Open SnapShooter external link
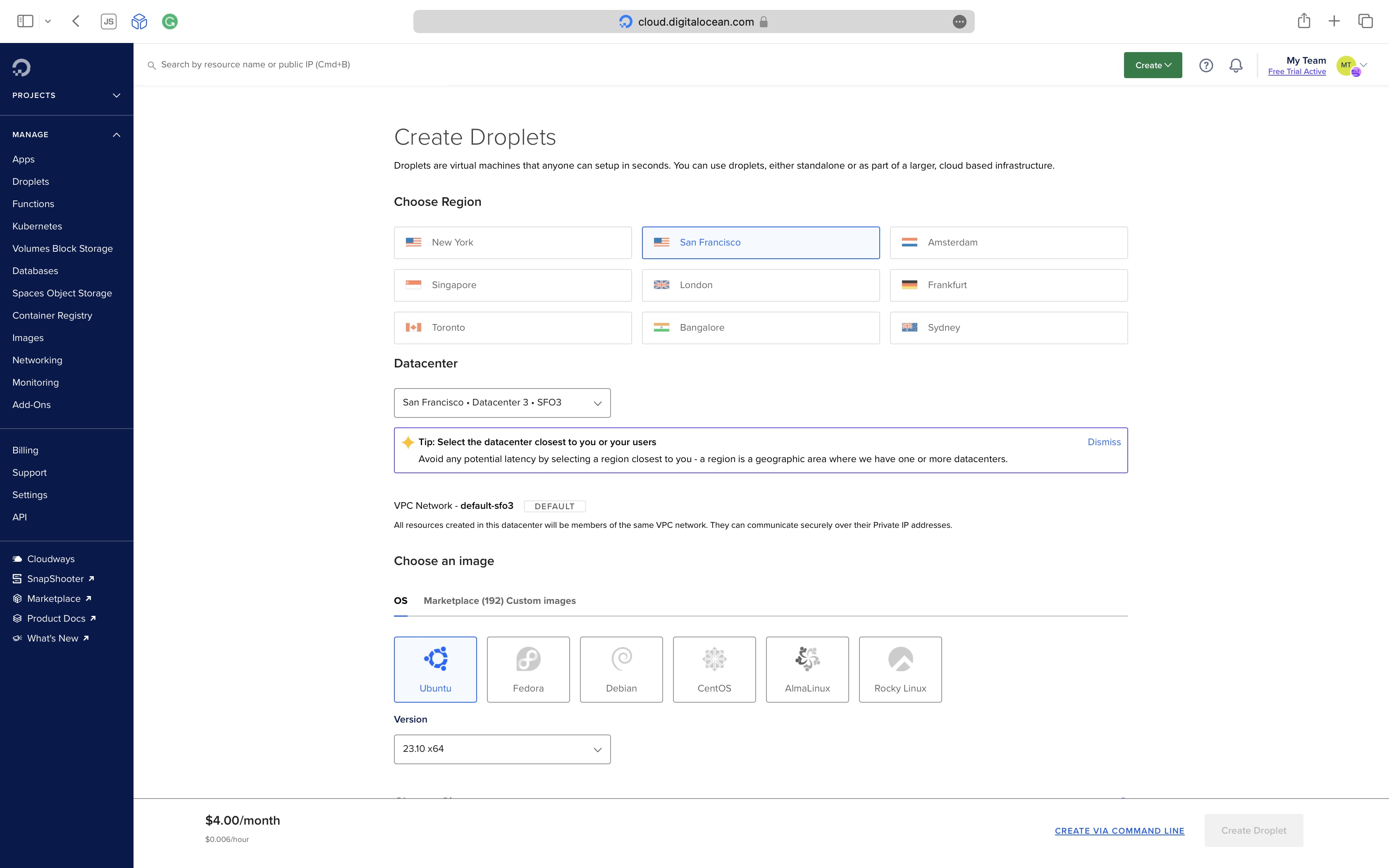The image size is (1389, 868). (x=53, y=579)
